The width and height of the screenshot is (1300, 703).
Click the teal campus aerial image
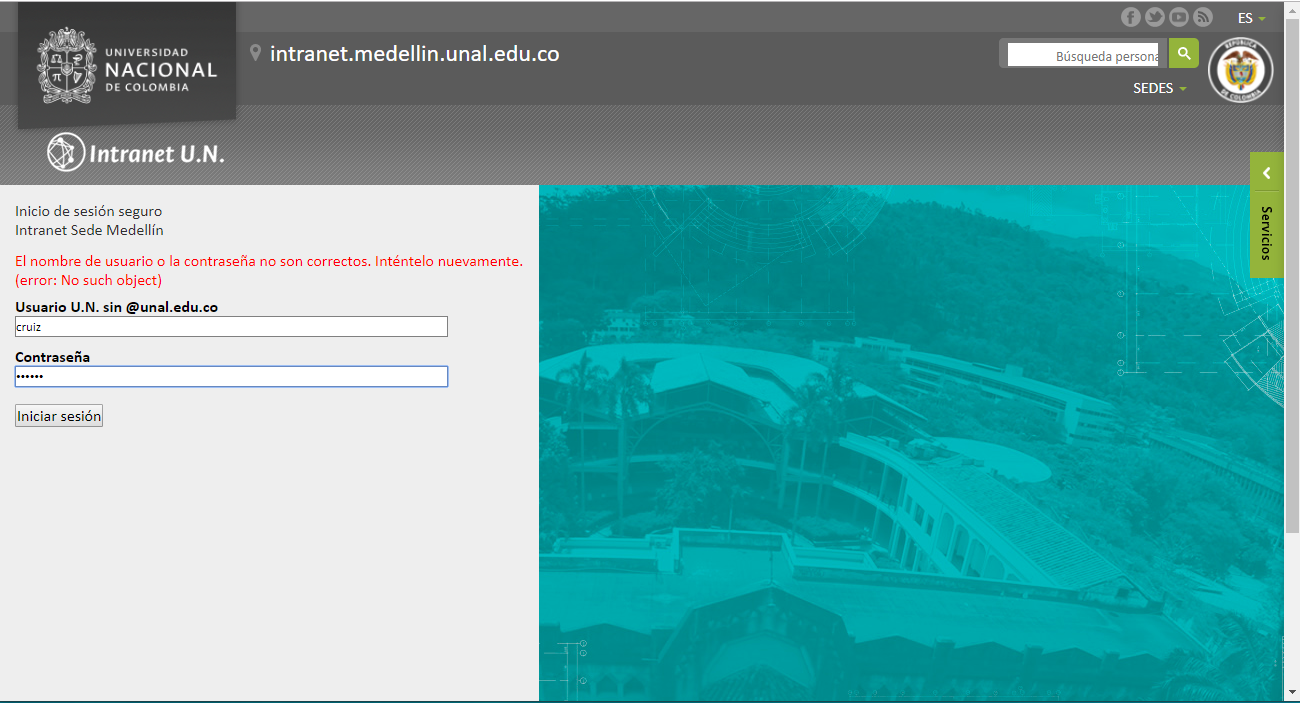911,443
